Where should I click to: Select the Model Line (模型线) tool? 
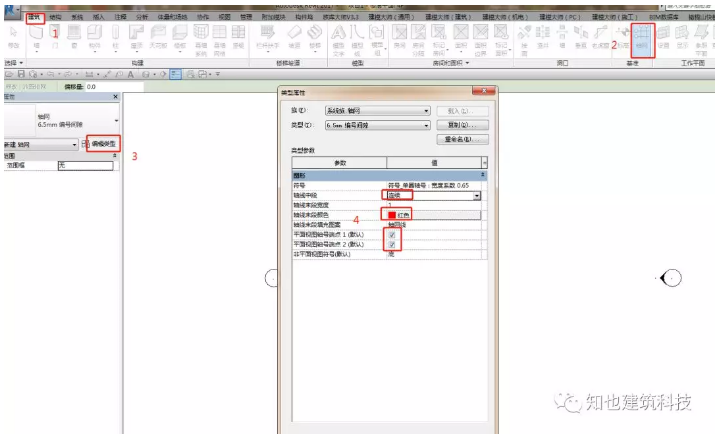(357, 40)
